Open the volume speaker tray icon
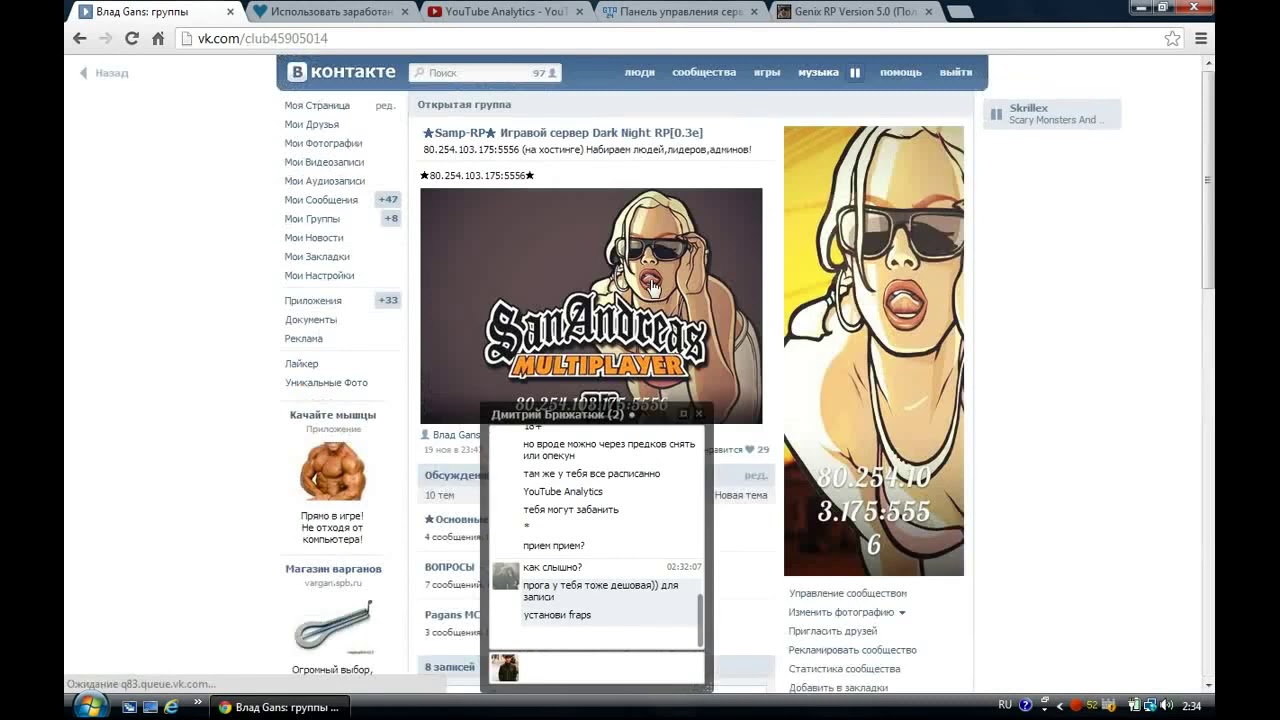Viewport: 1280px width, 720px height. coord(1167,705)
